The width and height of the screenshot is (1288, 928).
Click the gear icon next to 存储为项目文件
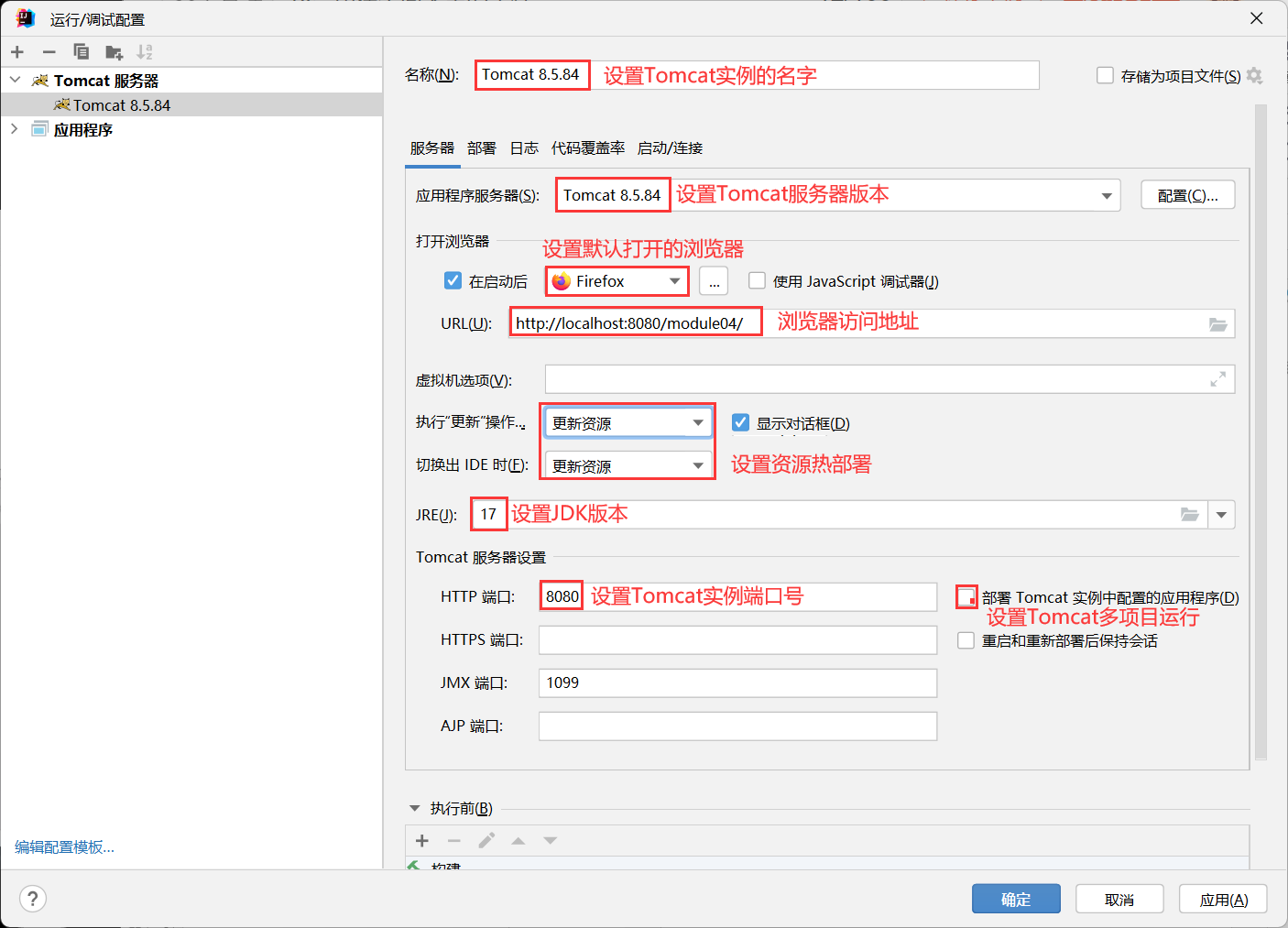click(x=1255, y=76)
